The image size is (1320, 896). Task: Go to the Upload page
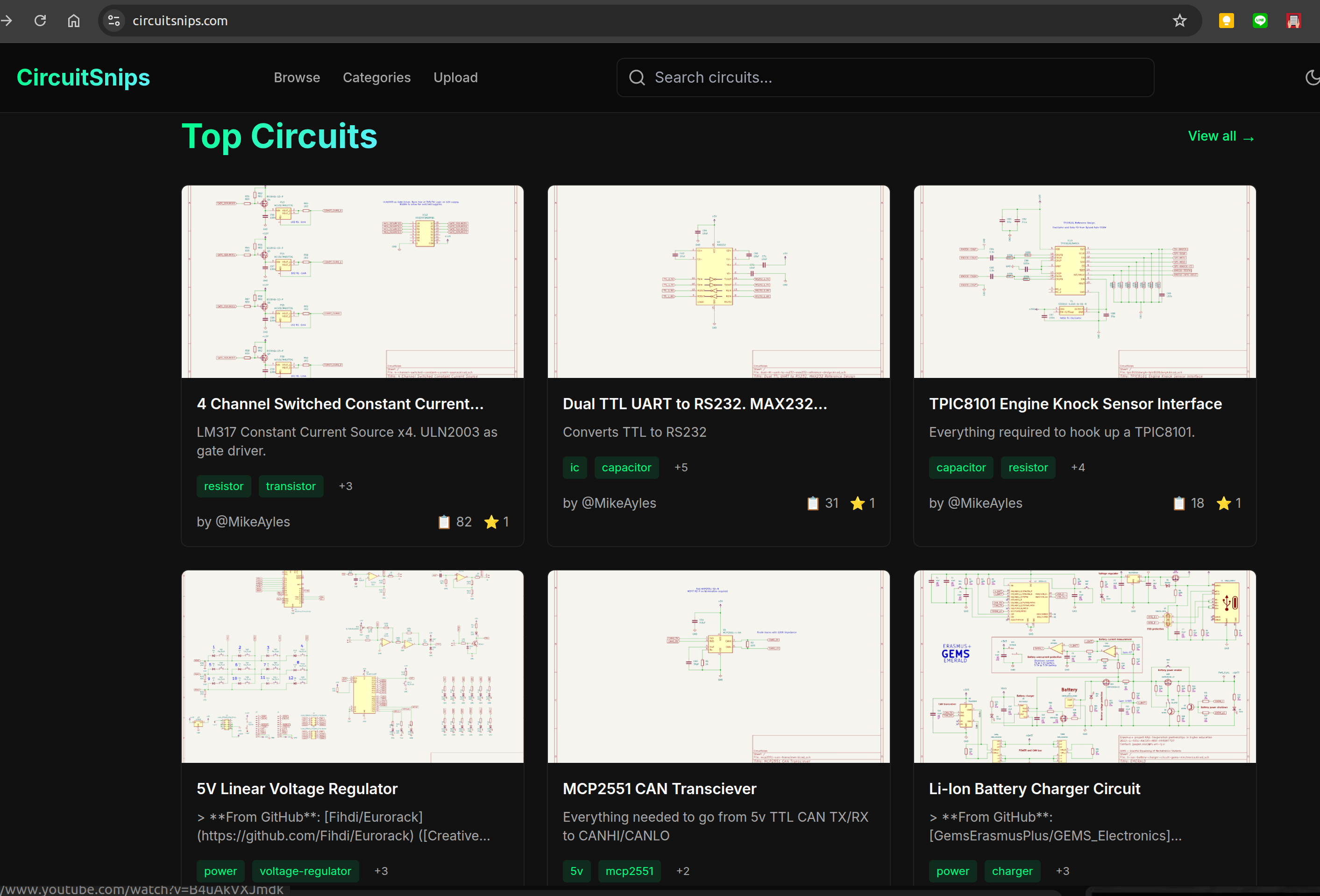pyautogui.click(x=455, y=77)
